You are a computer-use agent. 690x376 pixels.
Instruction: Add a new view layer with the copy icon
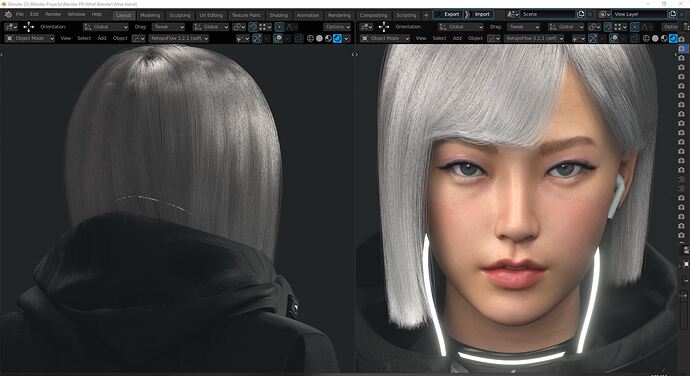click(x=673, y=14)
